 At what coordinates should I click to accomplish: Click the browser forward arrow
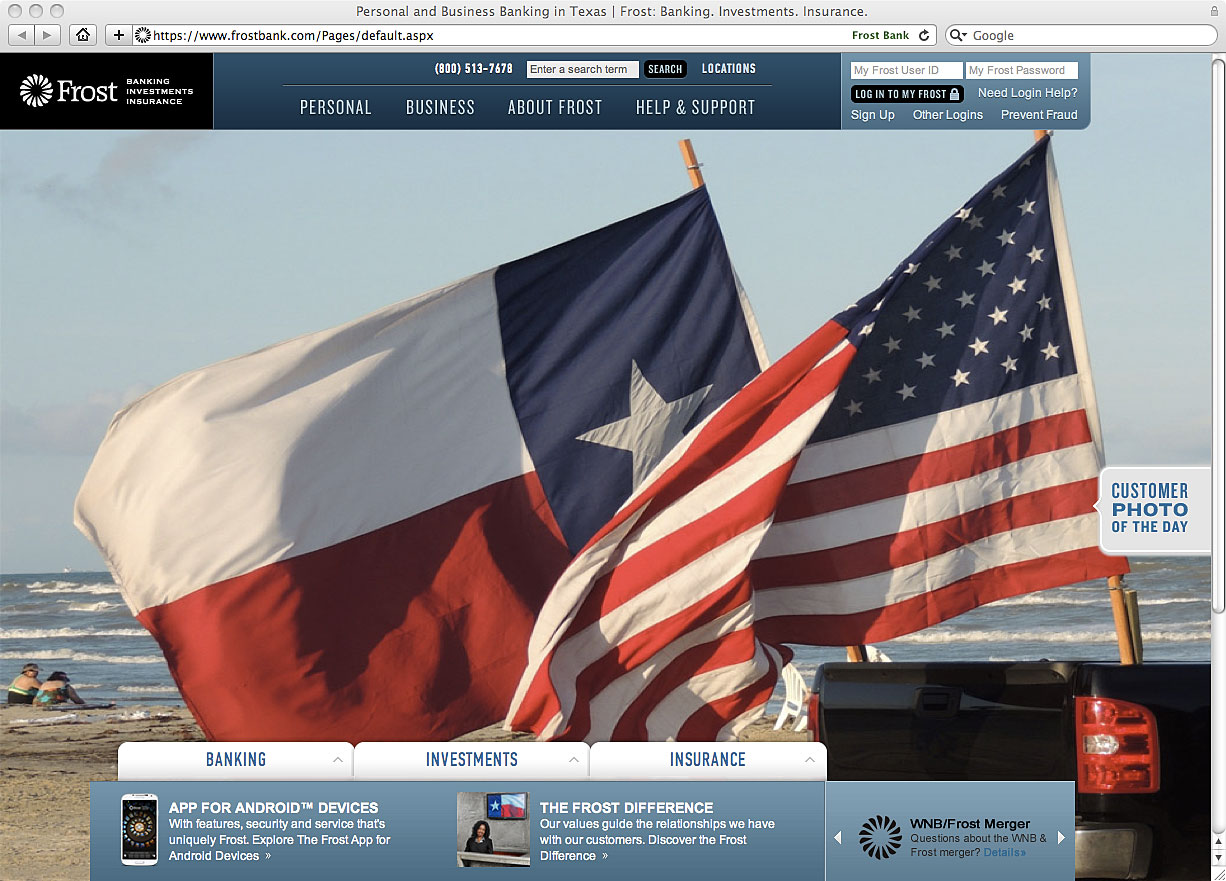[47, 35]
